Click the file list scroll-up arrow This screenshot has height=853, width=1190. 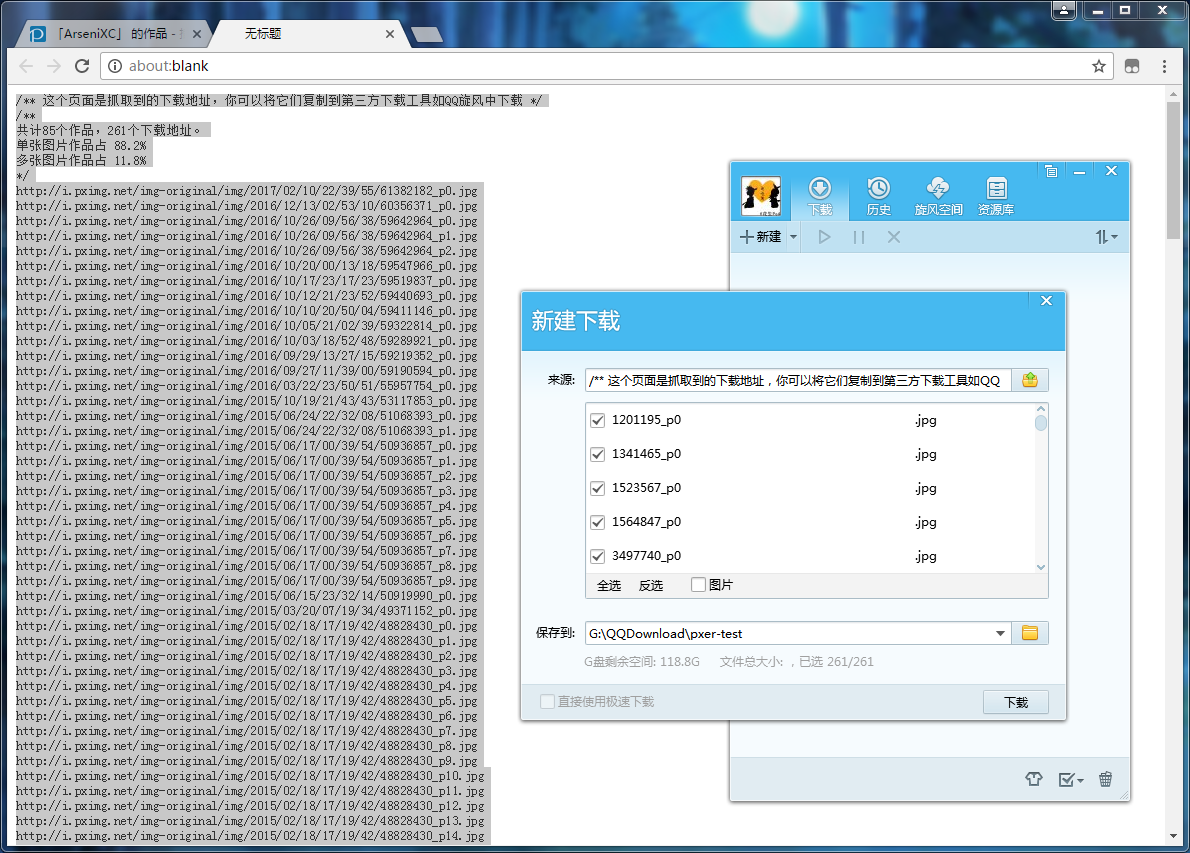point(1040,409)
